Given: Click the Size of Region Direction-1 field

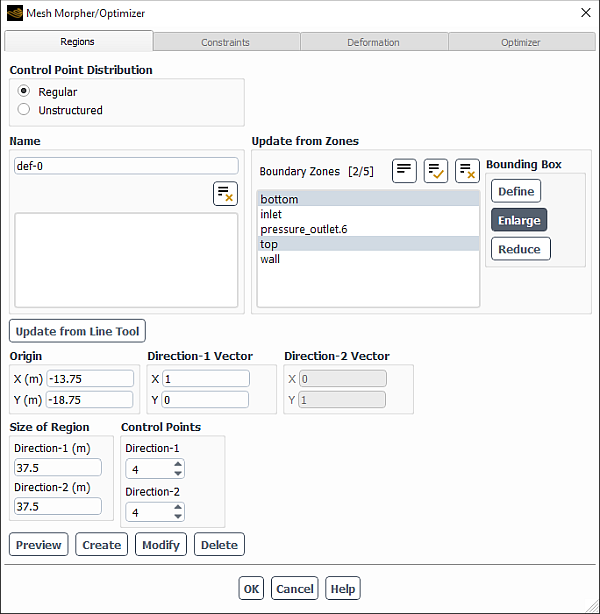Looking at the screenshot, I should 58,468.
